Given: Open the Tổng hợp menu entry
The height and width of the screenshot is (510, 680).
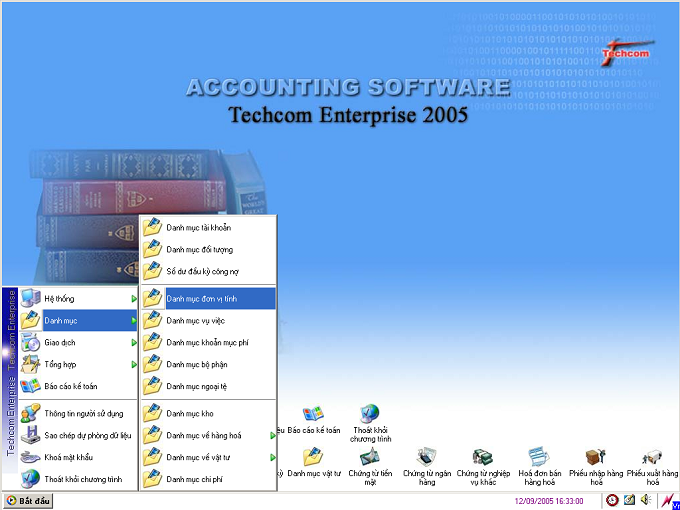Looking at the screenshot, I should pyautogui.click(x=78, y=364).
